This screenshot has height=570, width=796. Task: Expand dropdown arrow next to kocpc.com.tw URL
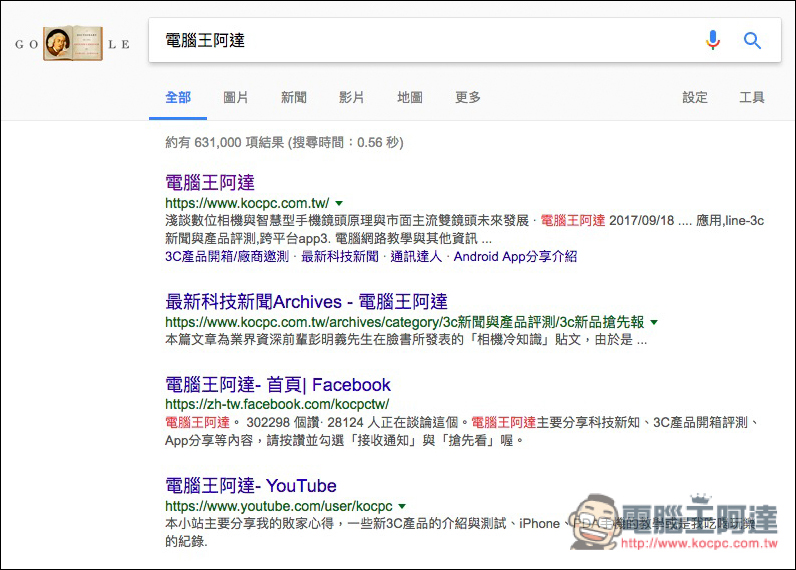(x=339, y=204)
